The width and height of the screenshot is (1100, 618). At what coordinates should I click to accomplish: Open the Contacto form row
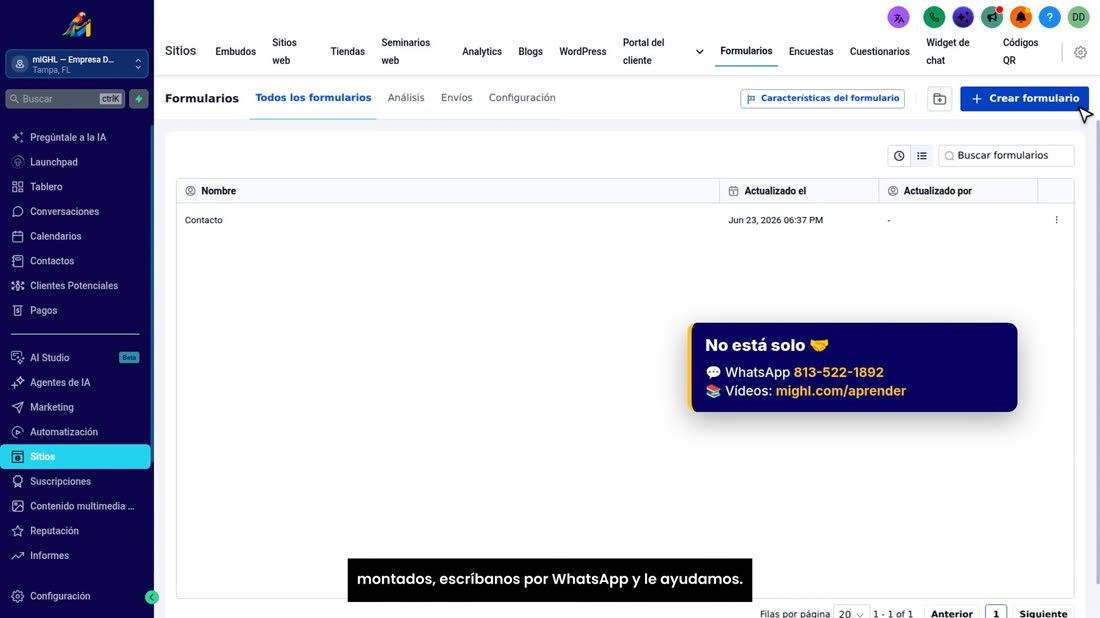point(624,220)
